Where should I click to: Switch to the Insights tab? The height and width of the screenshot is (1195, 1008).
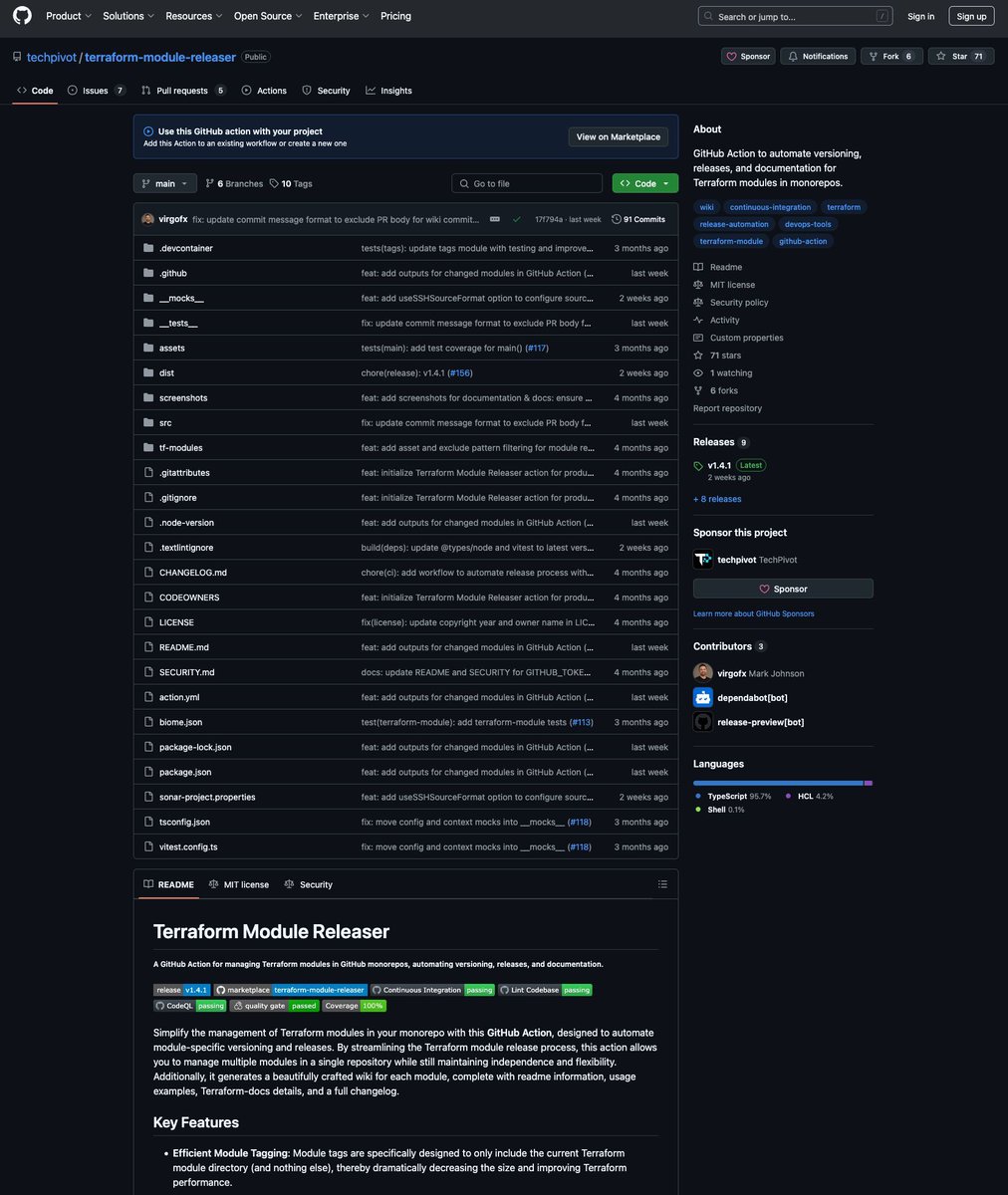pos(388,91)
